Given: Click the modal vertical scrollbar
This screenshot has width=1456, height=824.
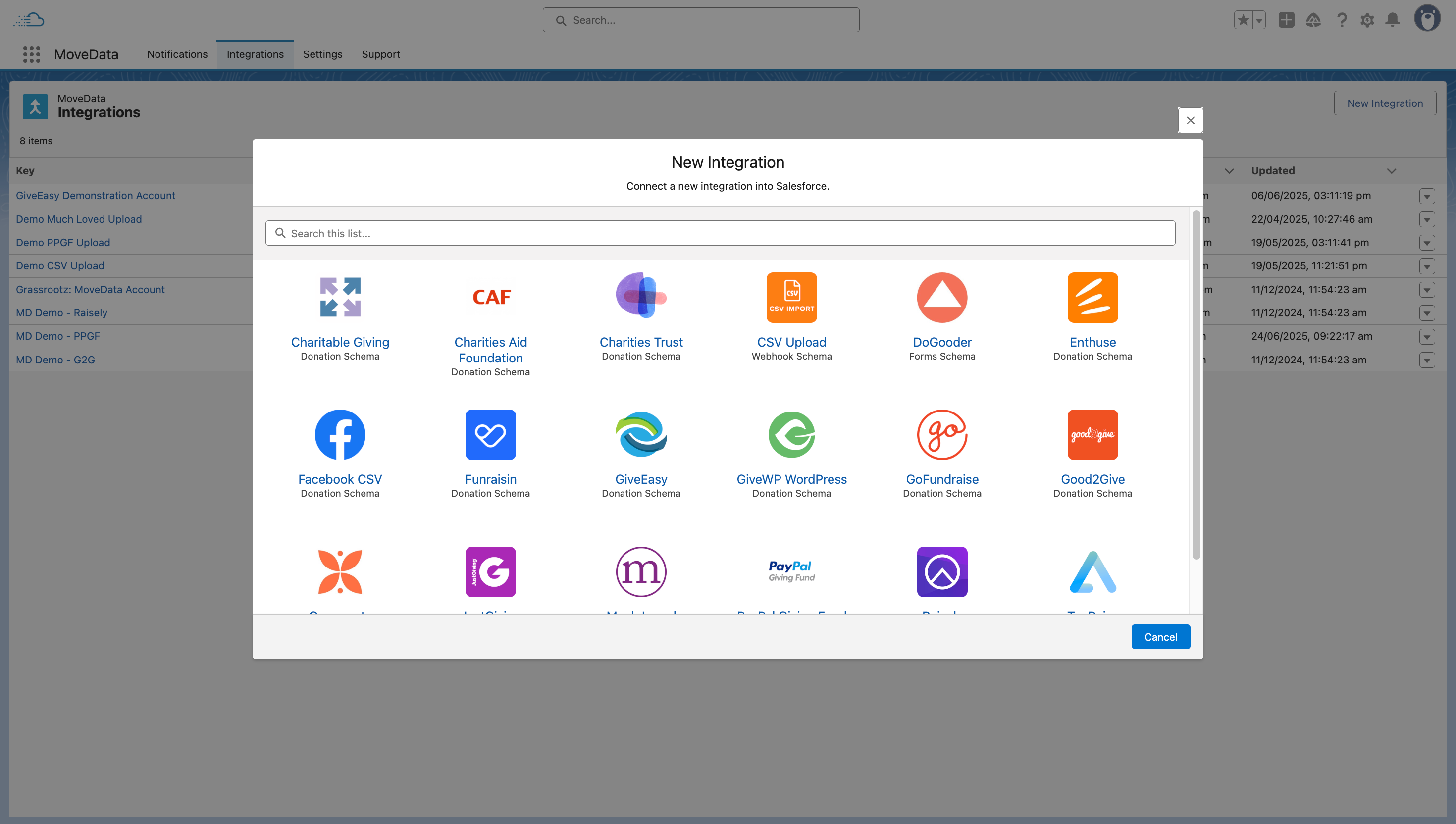Looking at the screenshot, I should (1196, 385).
